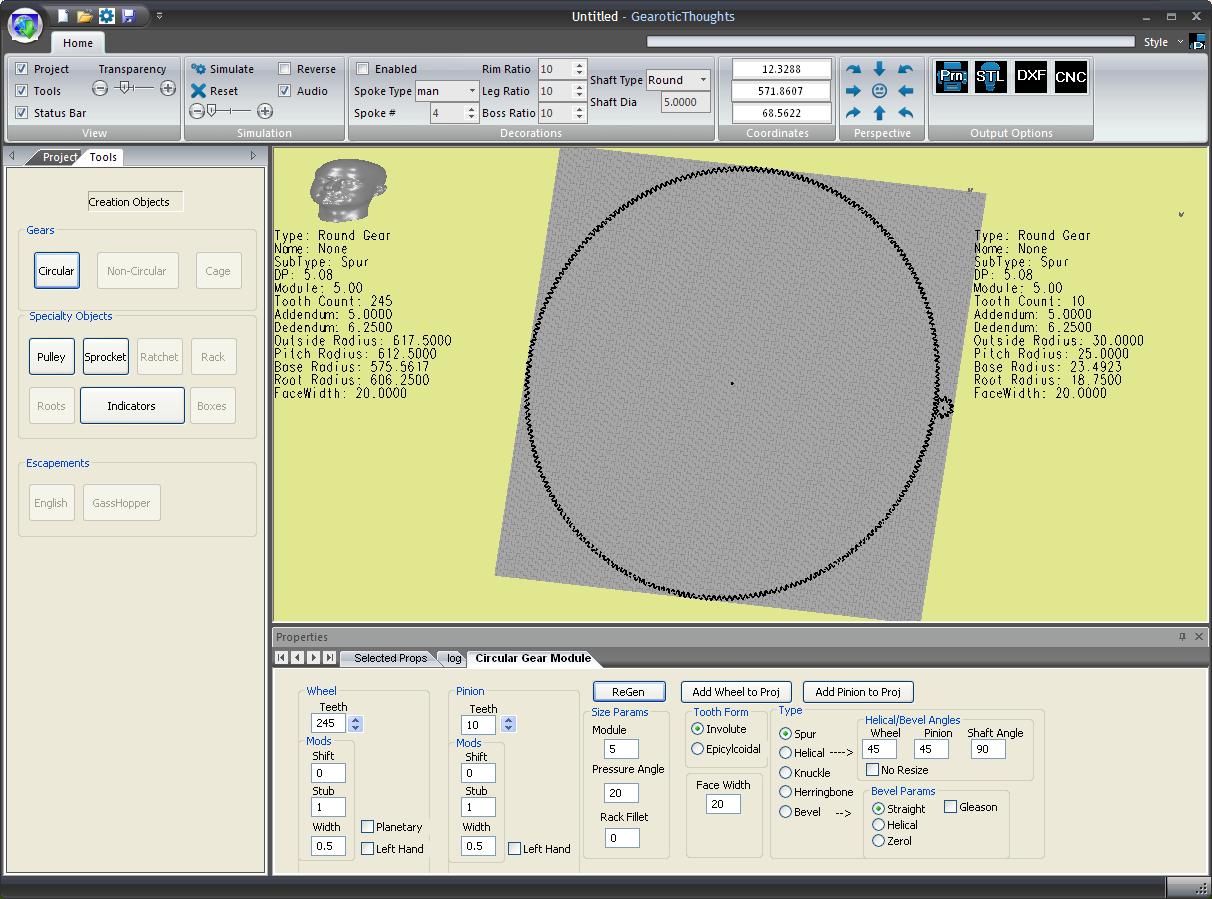Expand the Shaft Type dropdown
The height and width of the screenshot is (899, 1212).
(703, 80)
